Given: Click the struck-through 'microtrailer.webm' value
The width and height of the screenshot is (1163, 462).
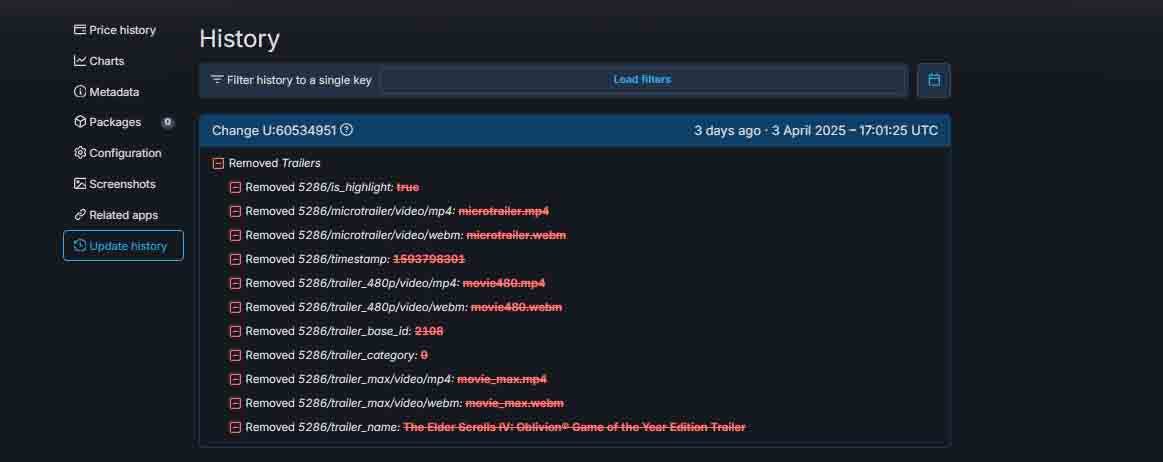Looking at the screenshot, I should (516, 235).
